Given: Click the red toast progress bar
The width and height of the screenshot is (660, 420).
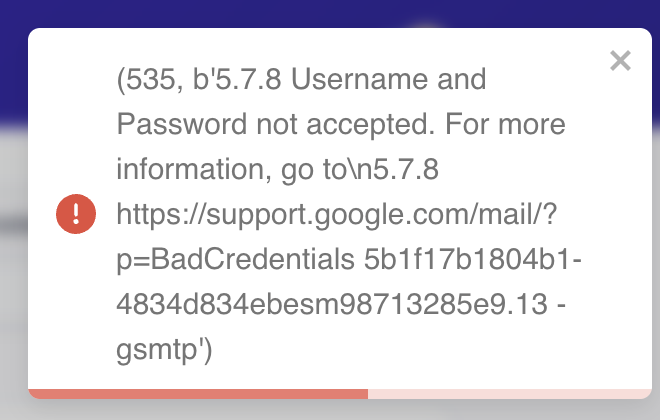Looking at the screenshot, I should pos(198,393).
